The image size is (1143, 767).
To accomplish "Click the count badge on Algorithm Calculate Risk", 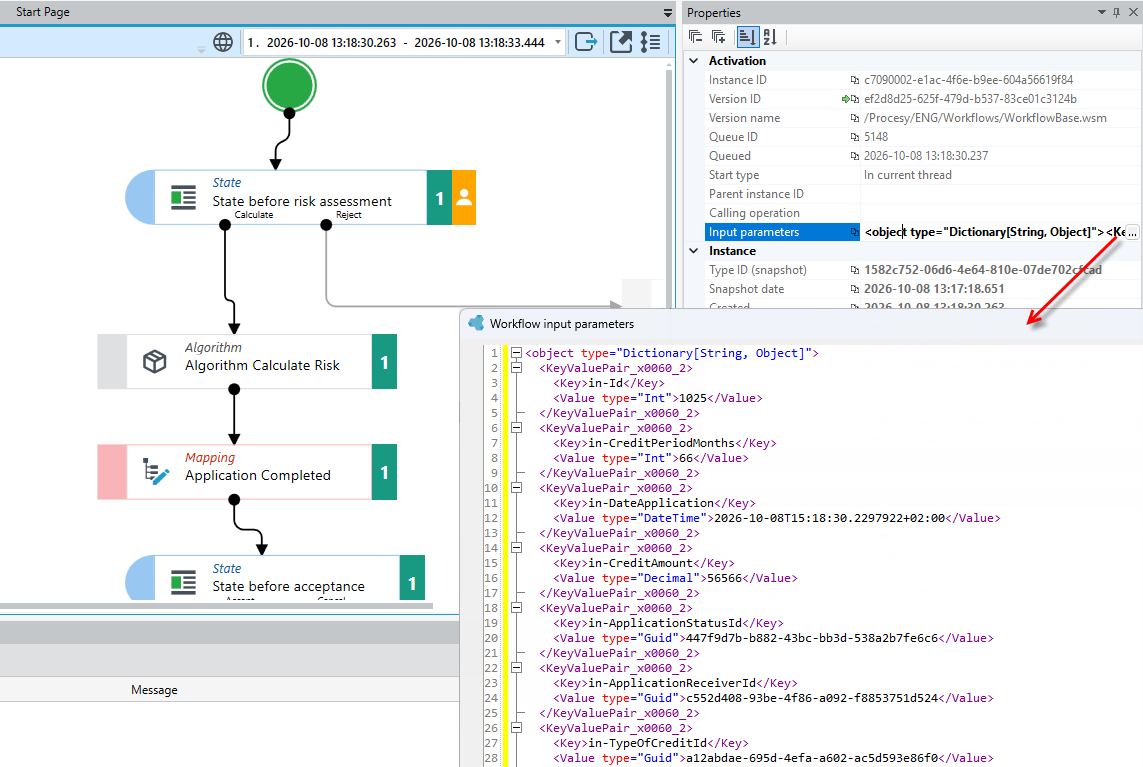I will [384, 362].
